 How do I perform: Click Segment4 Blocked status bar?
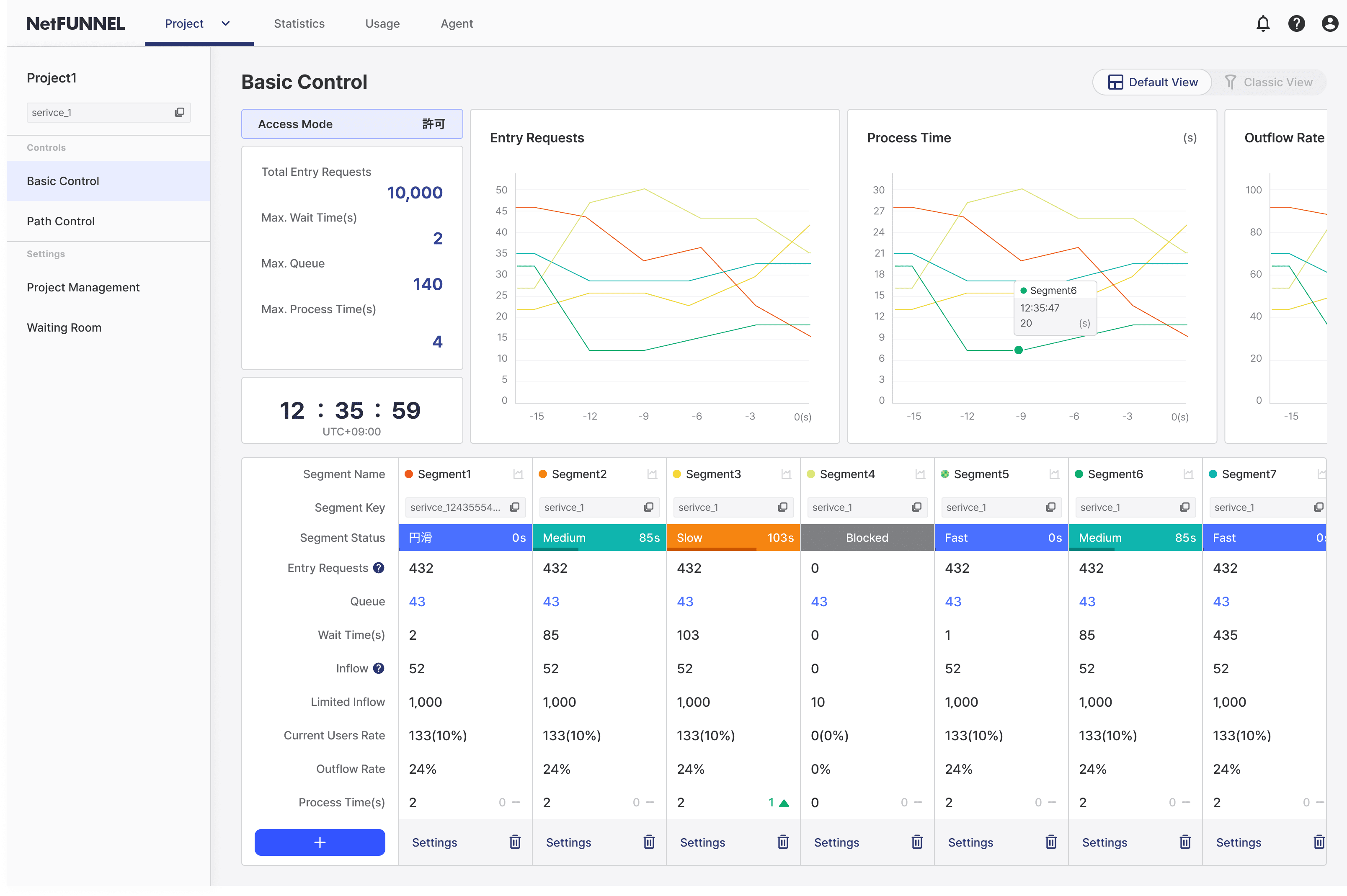[867, 538]
